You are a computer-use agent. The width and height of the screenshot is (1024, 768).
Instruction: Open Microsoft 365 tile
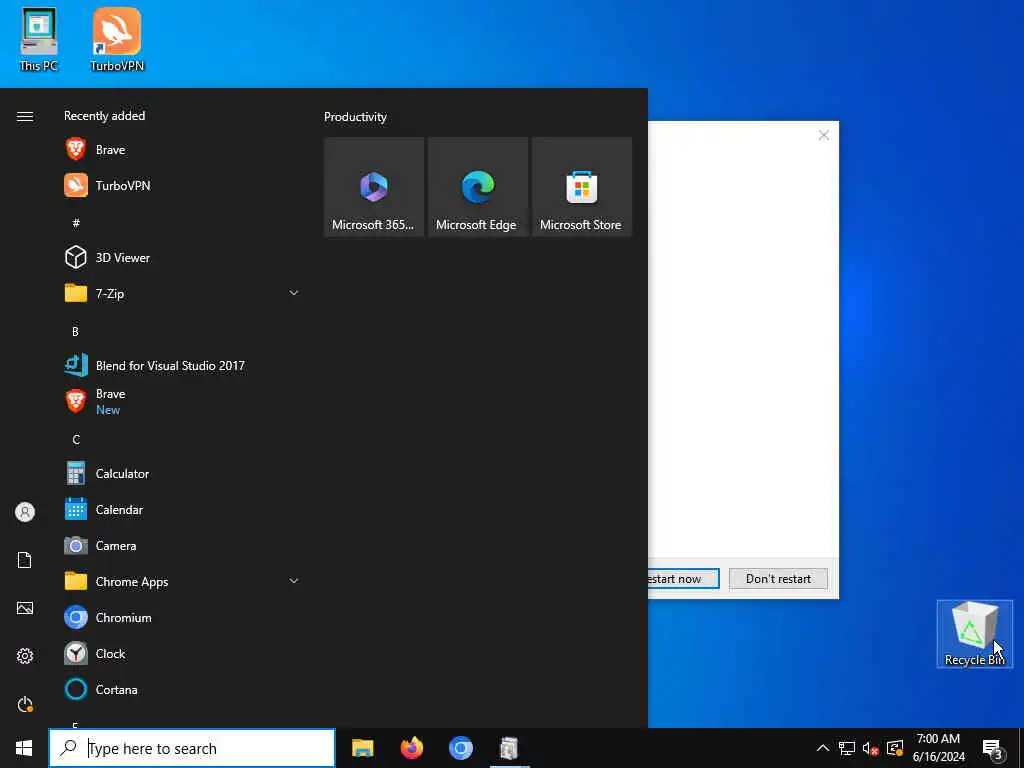point(374,187)
